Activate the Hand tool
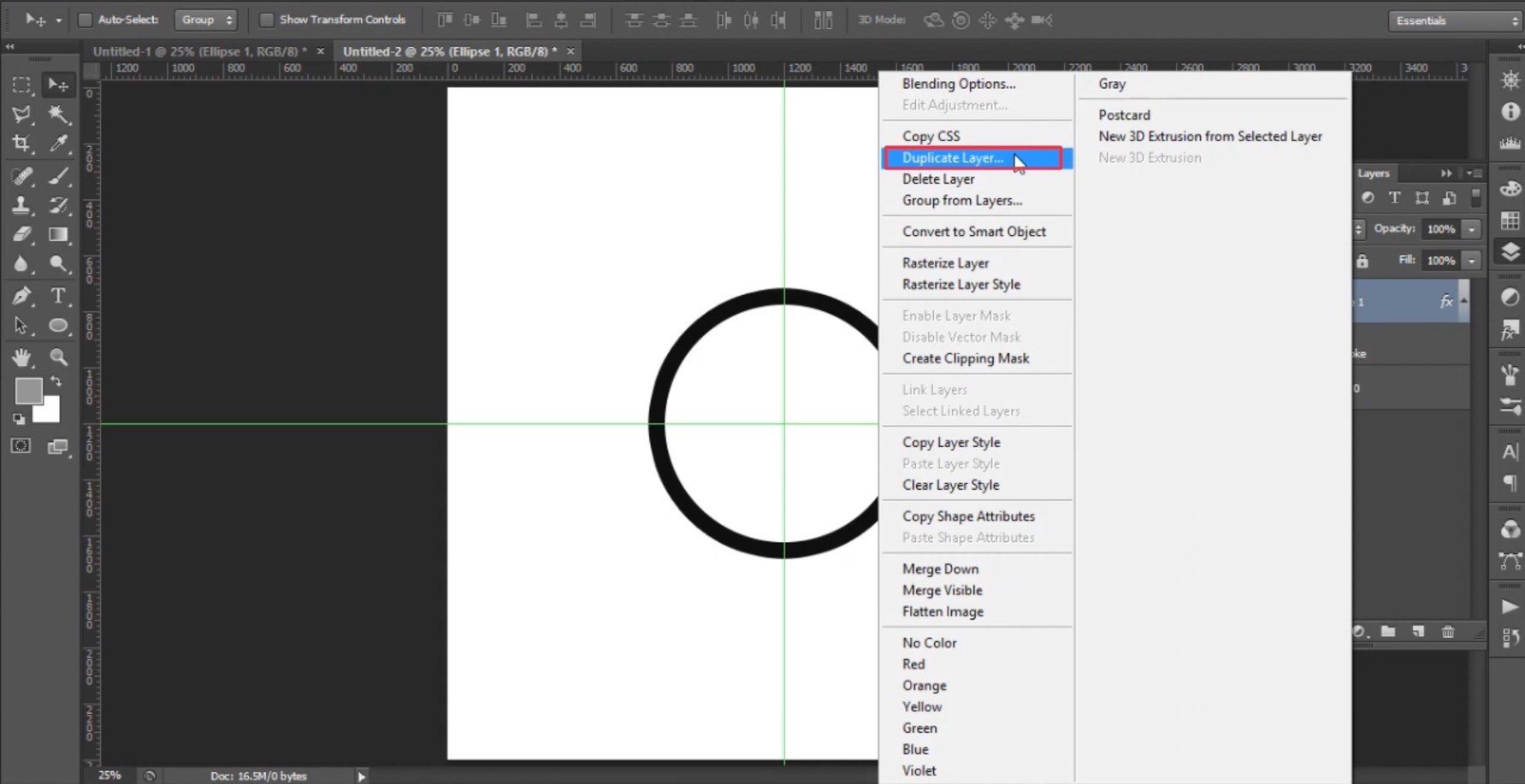Image resolution: width=1525 pixels, height=784 pixels. coord(21,357)
